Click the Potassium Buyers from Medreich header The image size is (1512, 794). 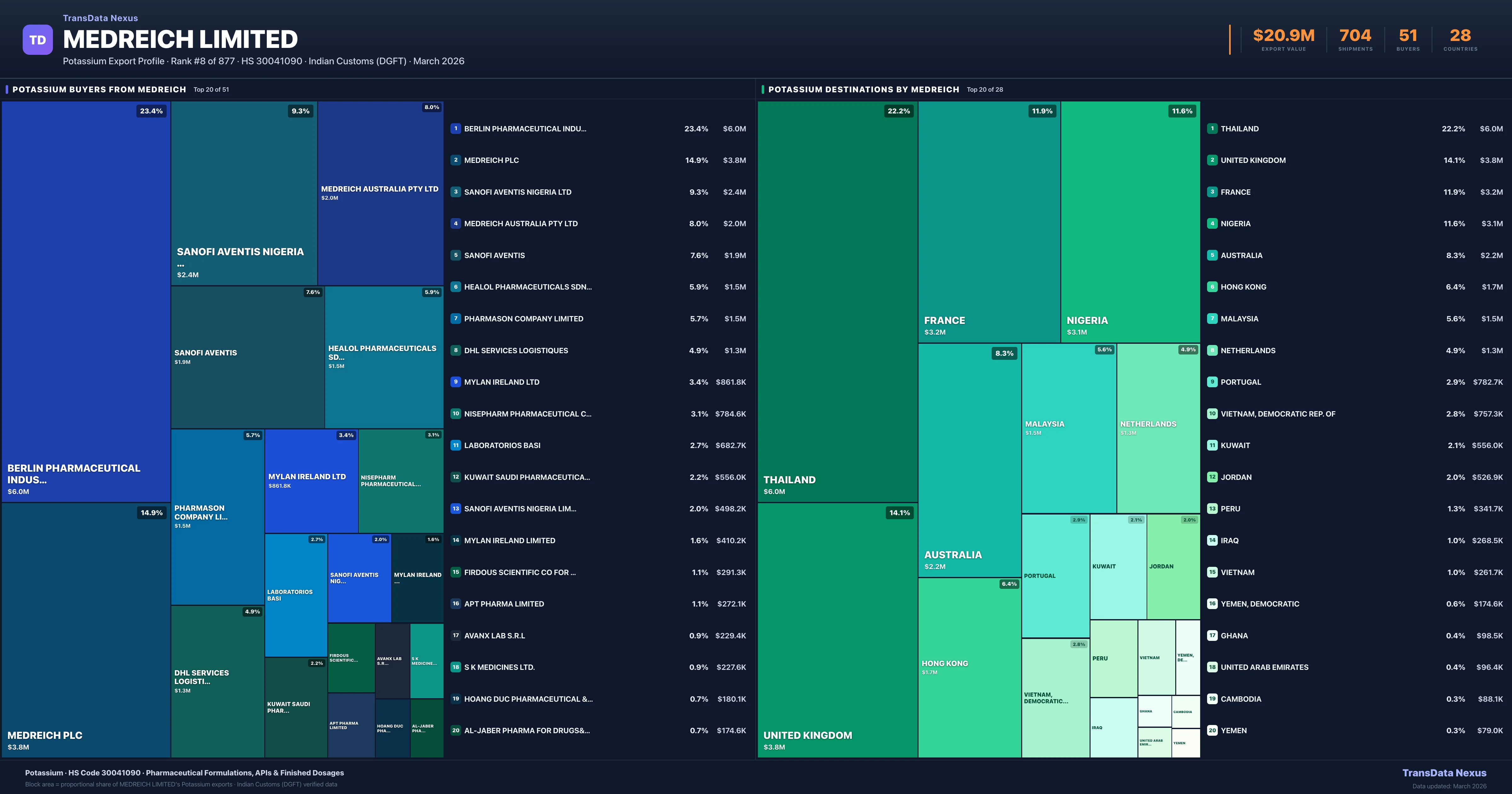pyautogui.click(x=99, y=89)
